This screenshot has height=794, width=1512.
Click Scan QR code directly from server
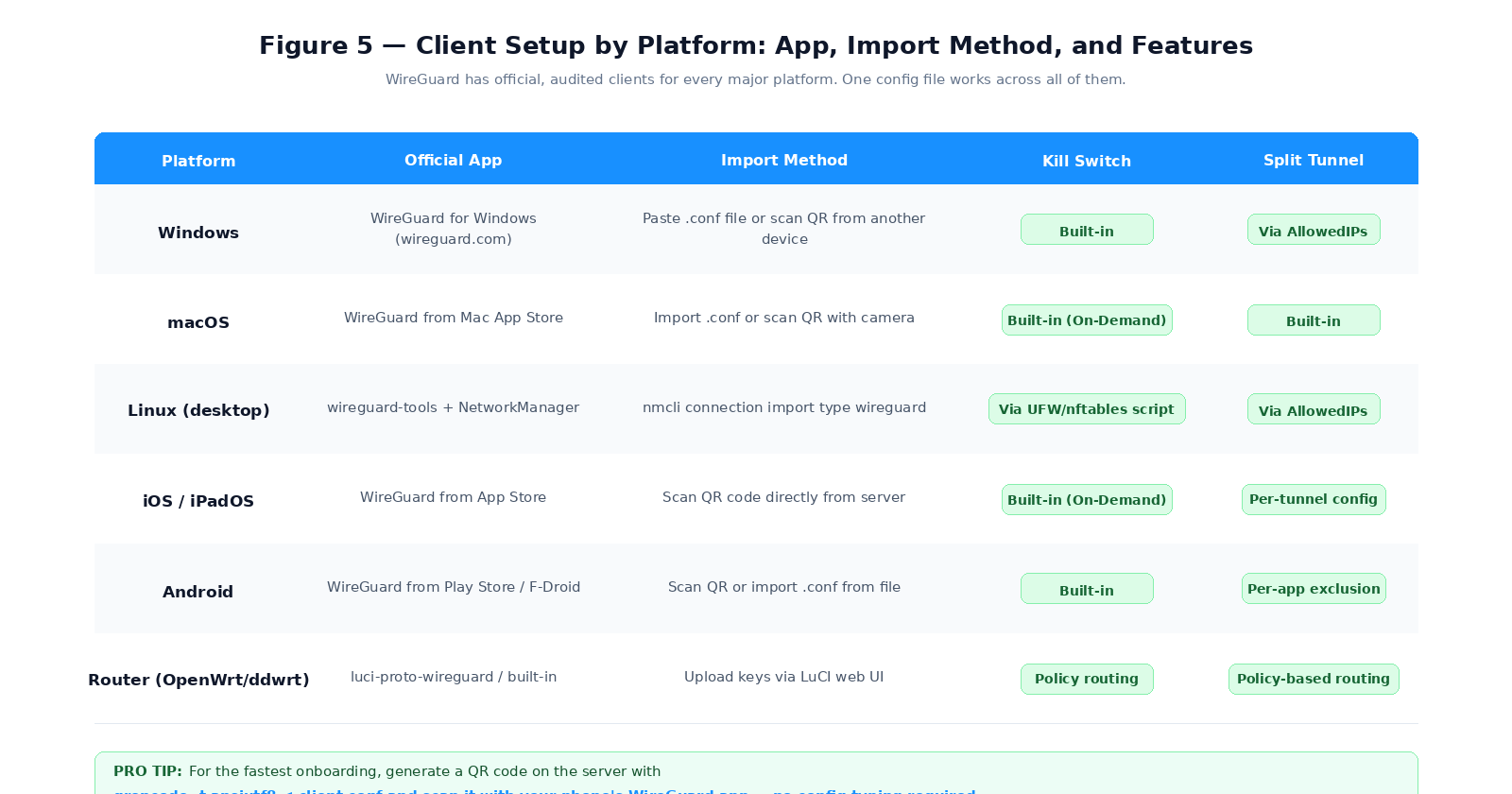[784, 497]
